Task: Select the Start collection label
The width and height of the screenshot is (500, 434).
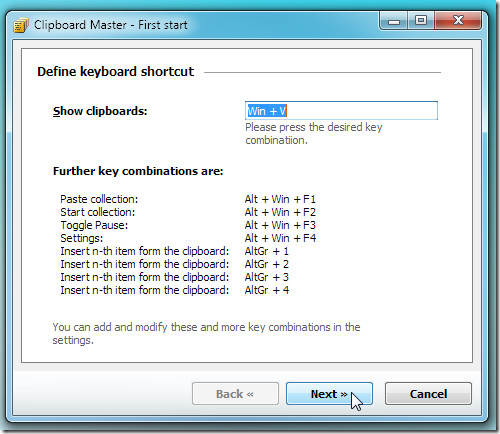Action: coord(98,212)
